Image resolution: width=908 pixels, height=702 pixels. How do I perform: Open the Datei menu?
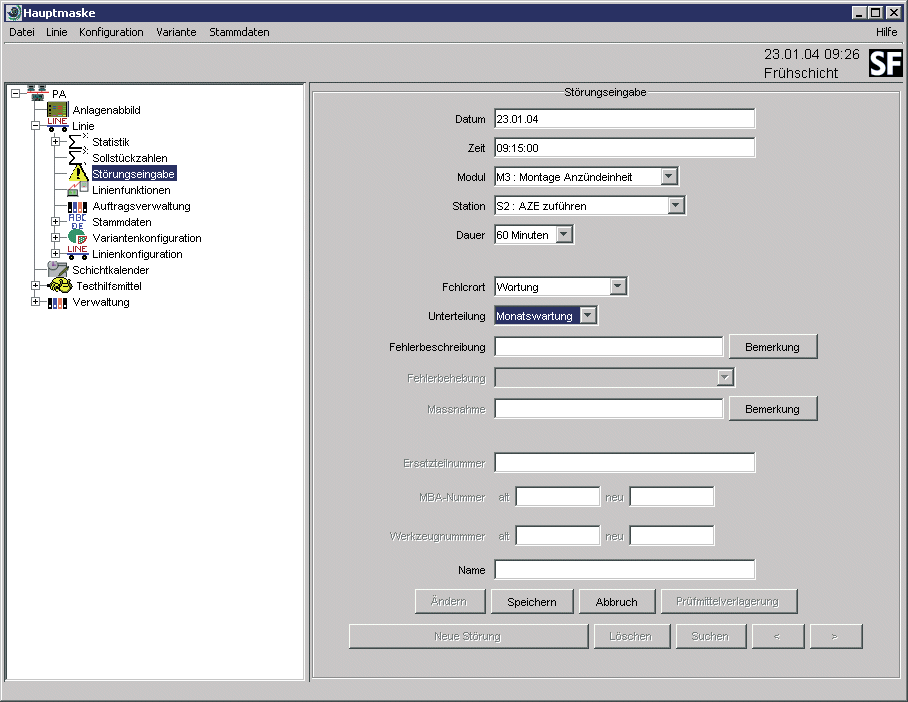click(22, 32)
